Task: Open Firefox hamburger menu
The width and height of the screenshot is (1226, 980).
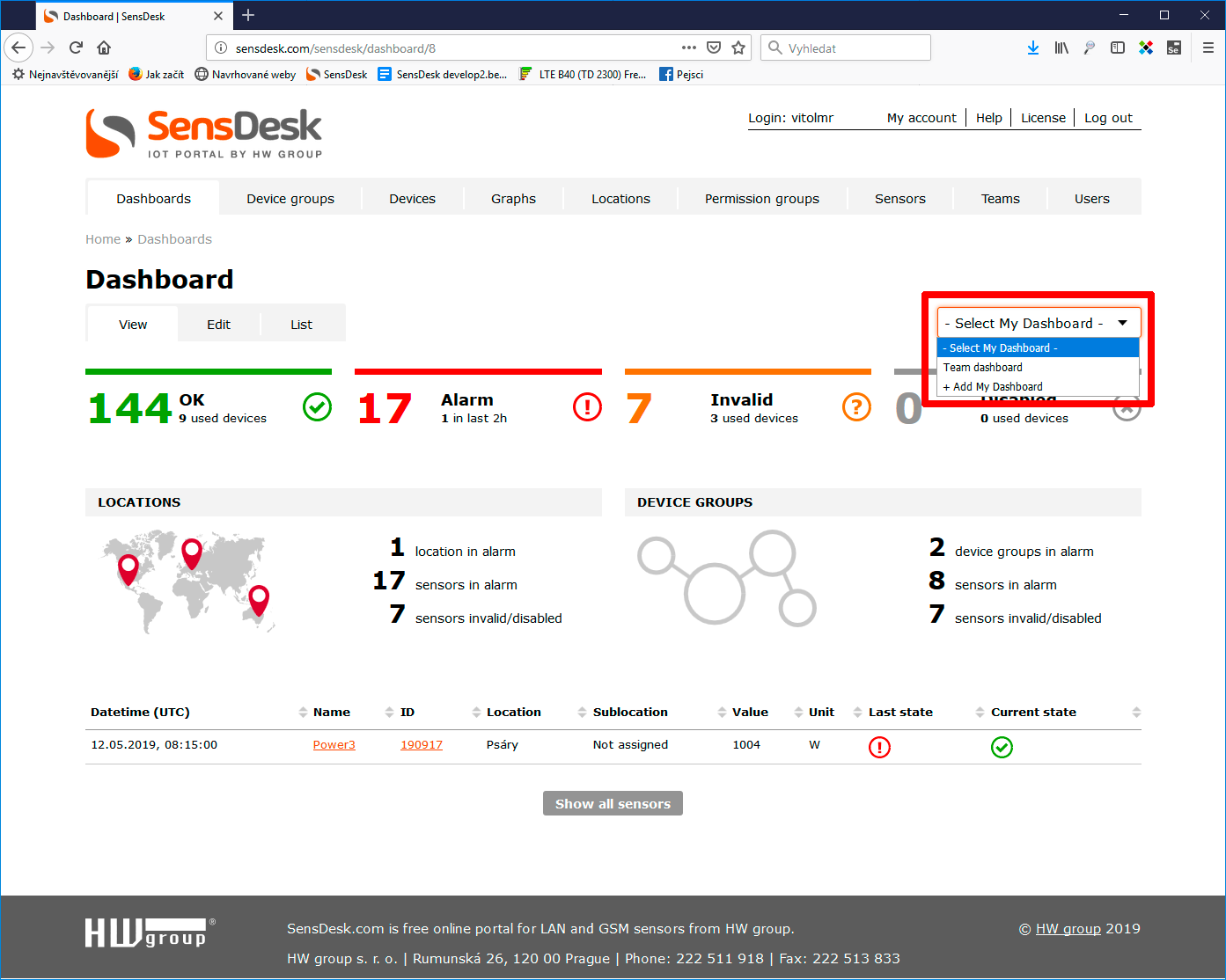Action: point(1208,48)
